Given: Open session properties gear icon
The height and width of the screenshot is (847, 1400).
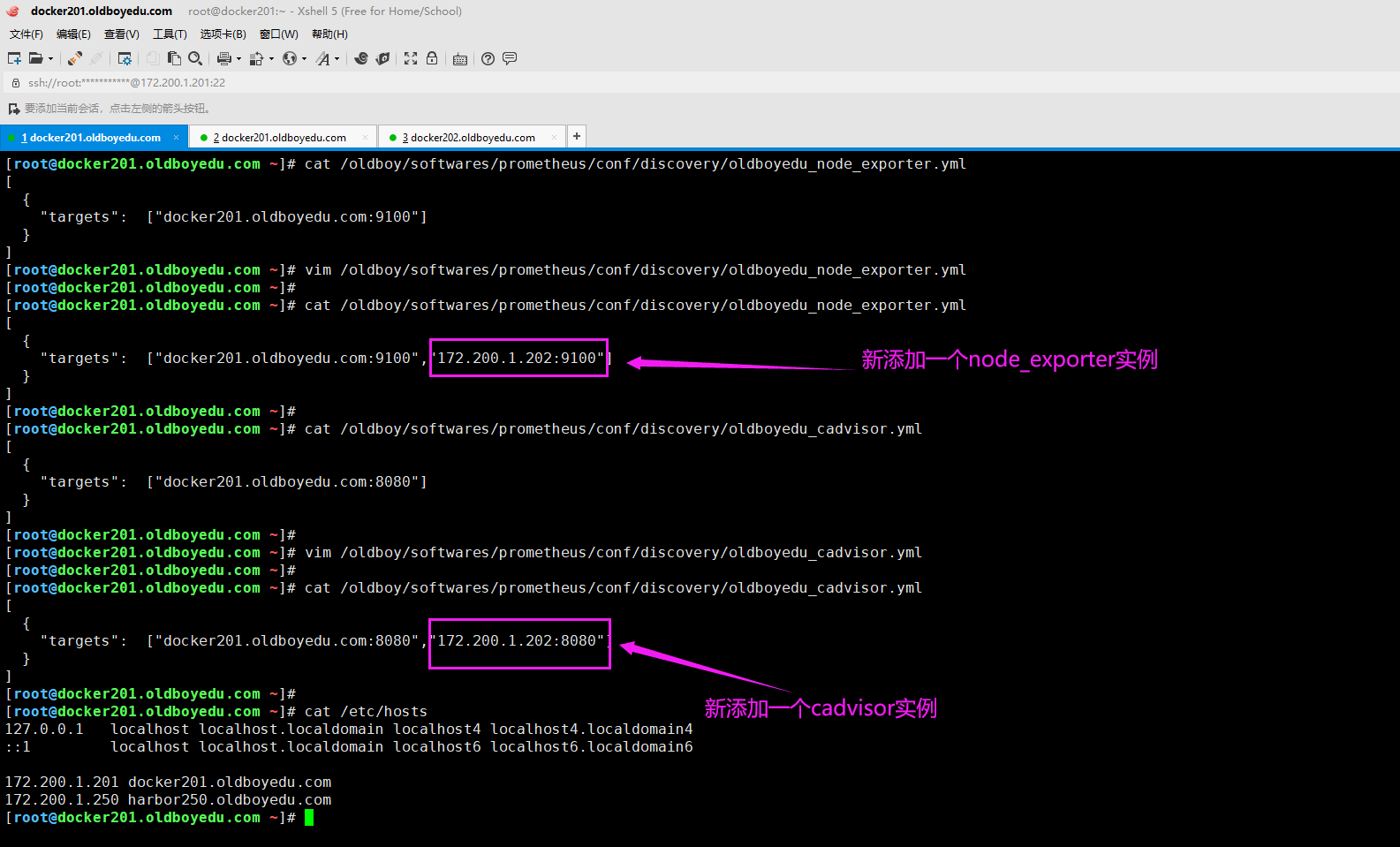Looking at the screenshot, I should click(125, 58).
